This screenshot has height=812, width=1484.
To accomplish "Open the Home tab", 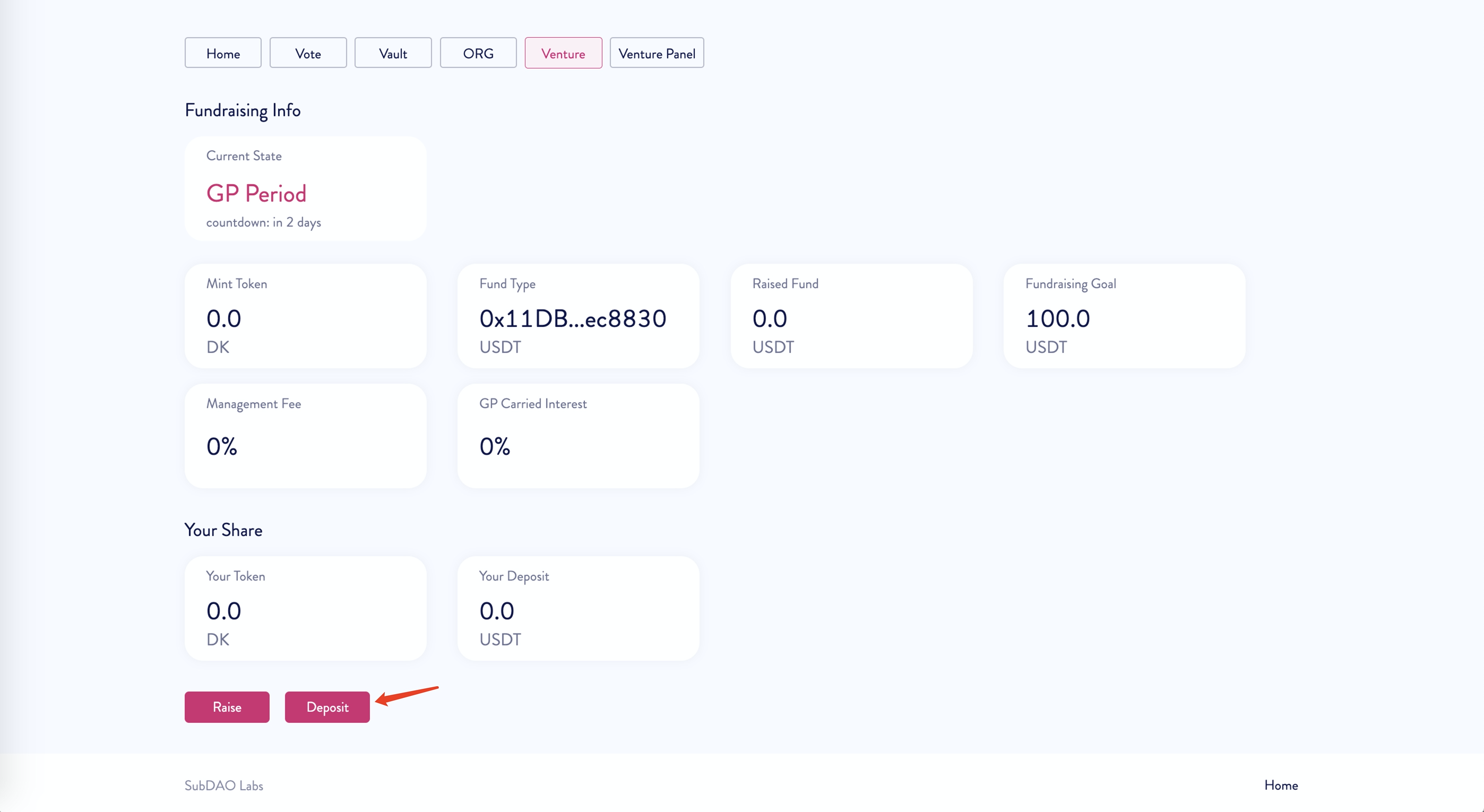I will 223,53.
